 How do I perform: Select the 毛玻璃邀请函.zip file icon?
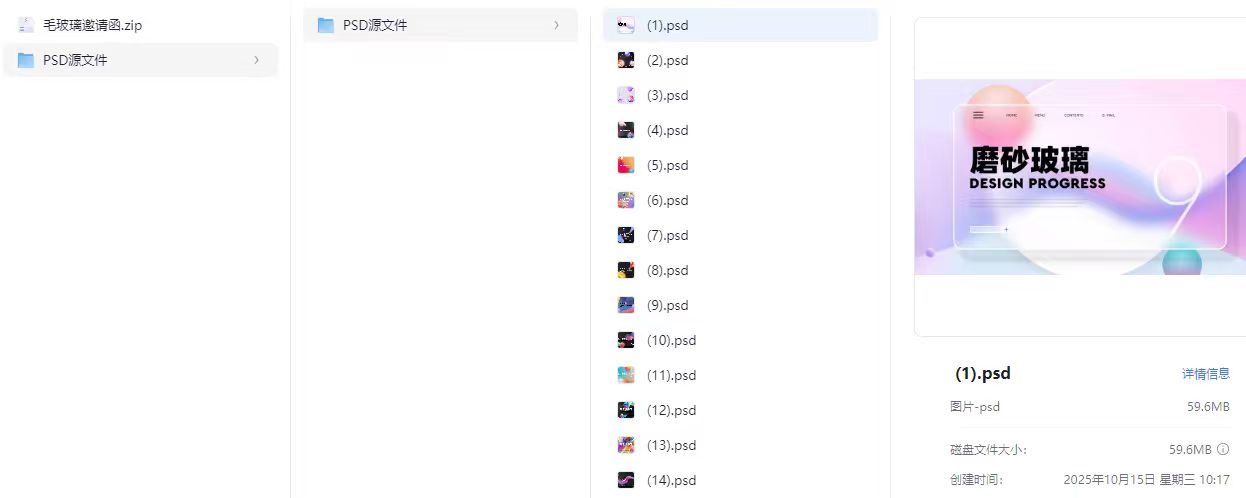(x=26, y=25)
